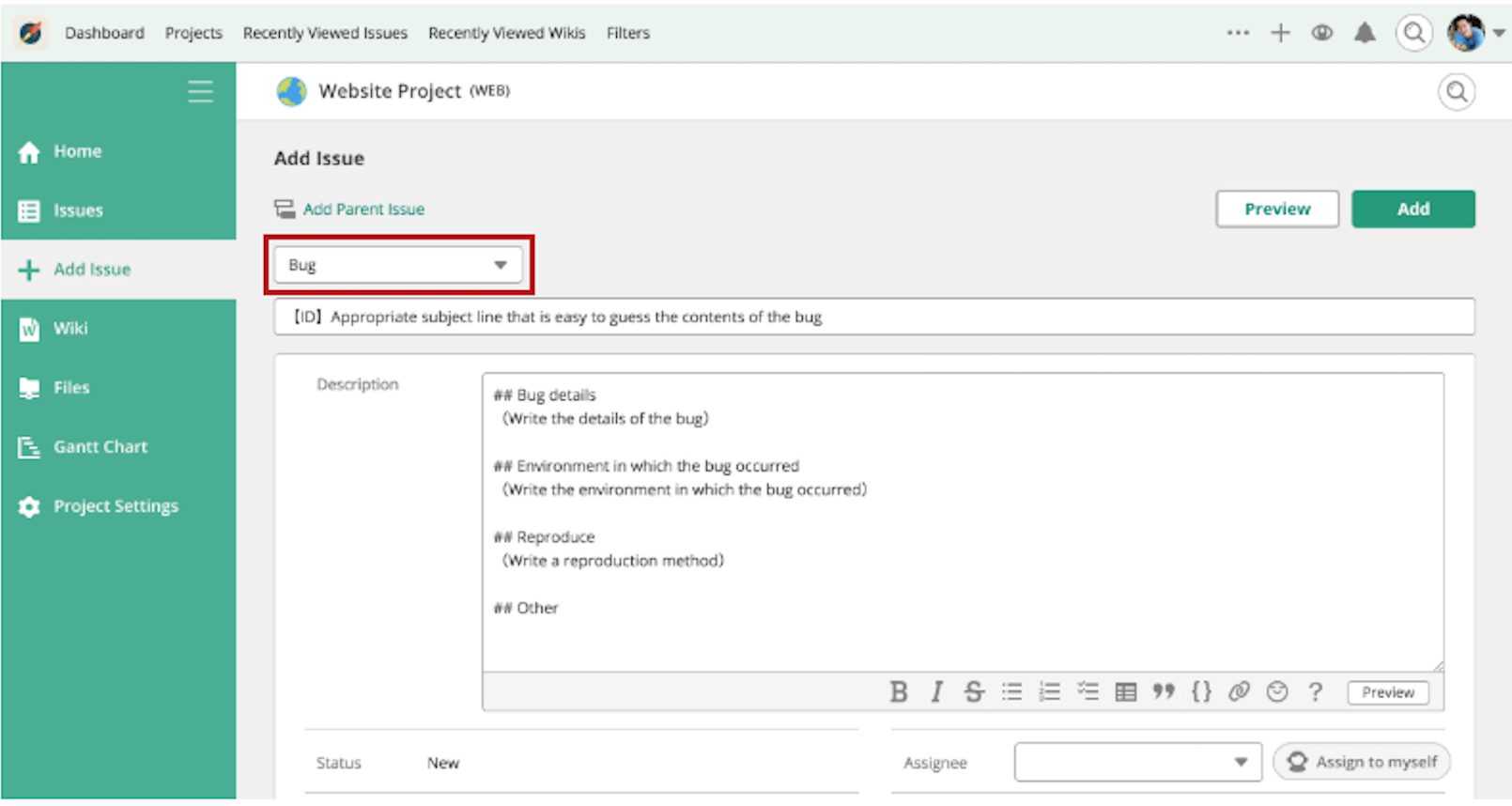
Task: Open Recently Viewed Wikis menu
Action: click(x=506, y=33)
